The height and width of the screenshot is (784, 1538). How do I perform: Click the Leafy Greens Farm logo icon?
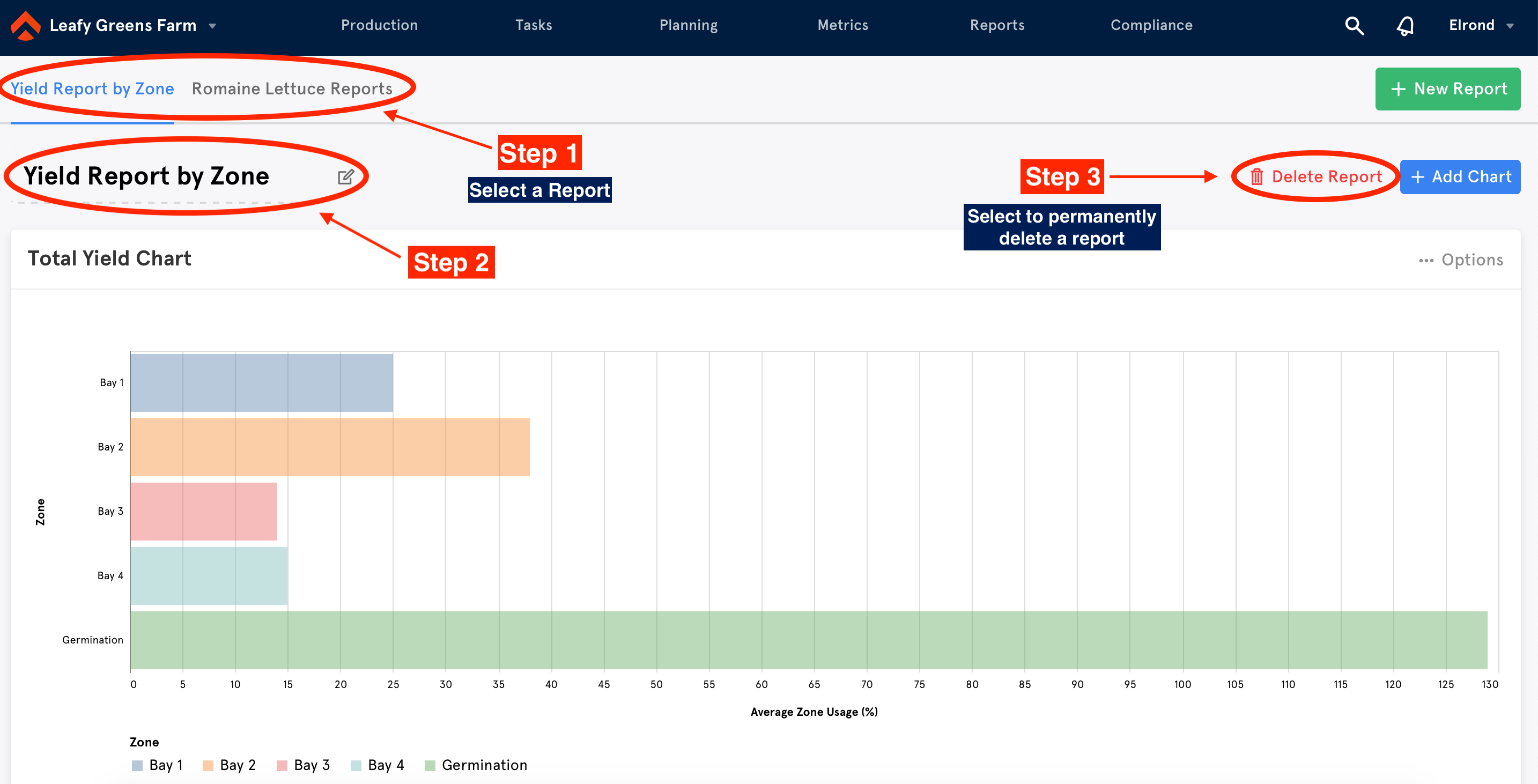click(x=24, y=26)
